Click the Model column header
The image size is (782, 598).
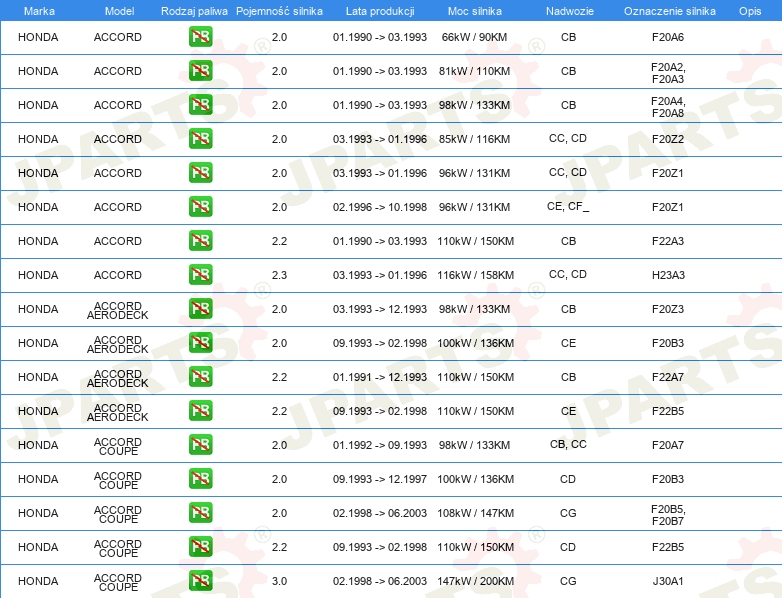click(x=119, y=11)
